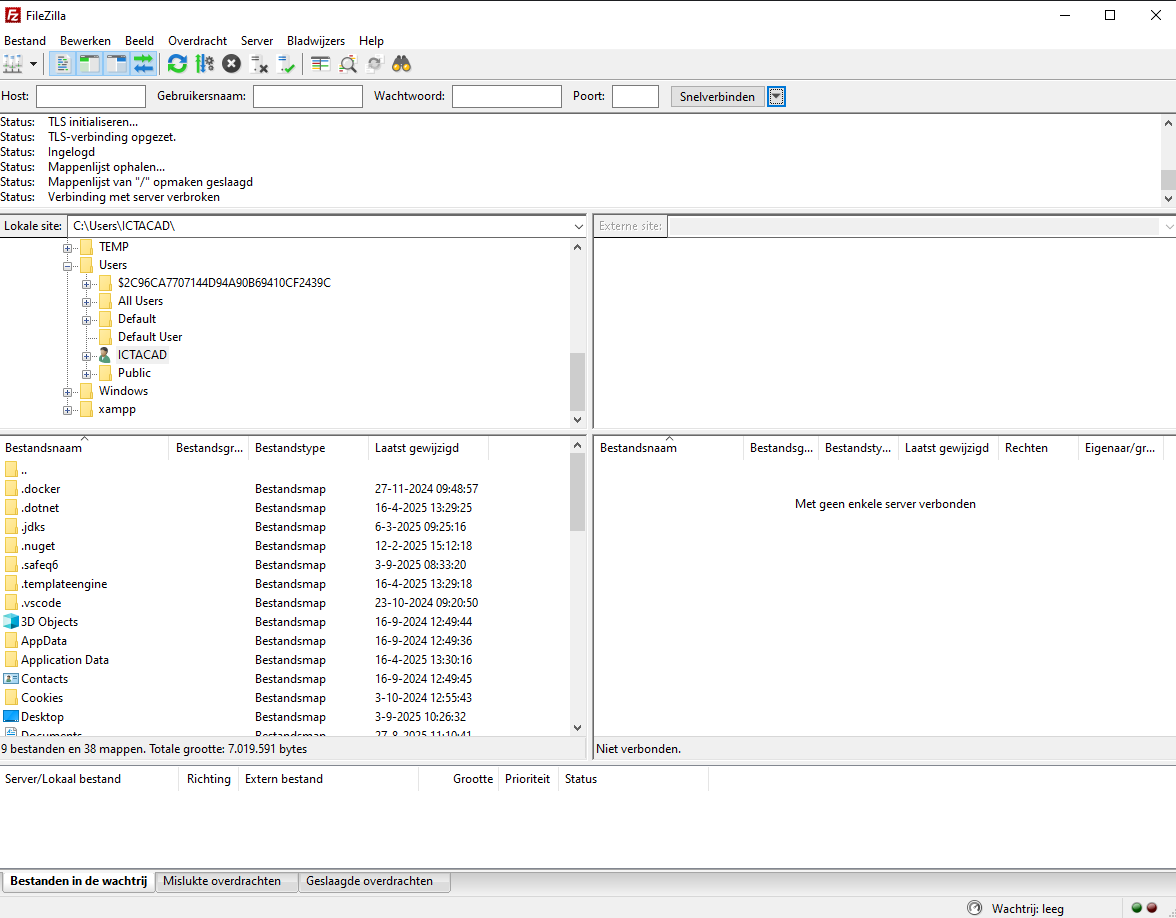Screen dimensions: 1176x918
Task: Click the cancel current operation icon
Action: point(231,64)
